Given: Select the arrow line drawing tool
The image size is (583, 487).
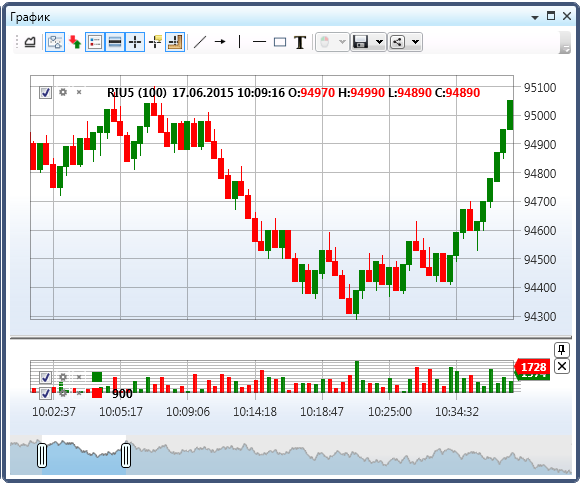Looking at the screenshot, I should tap(220, 42).
